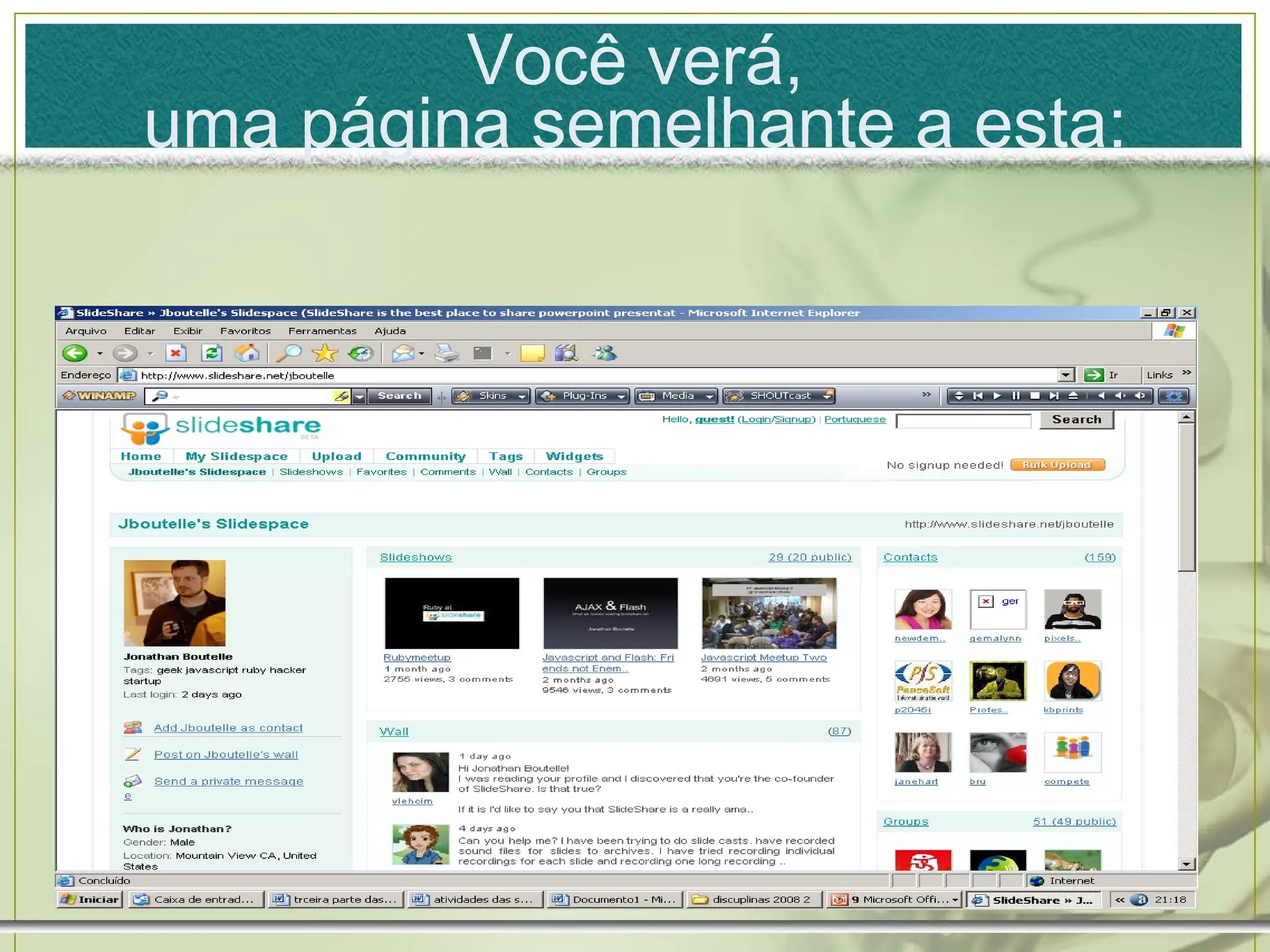Open Favorites with the star icon
Image resolution: width=1270 pixels, height=952 pixels.
(324, 353)
